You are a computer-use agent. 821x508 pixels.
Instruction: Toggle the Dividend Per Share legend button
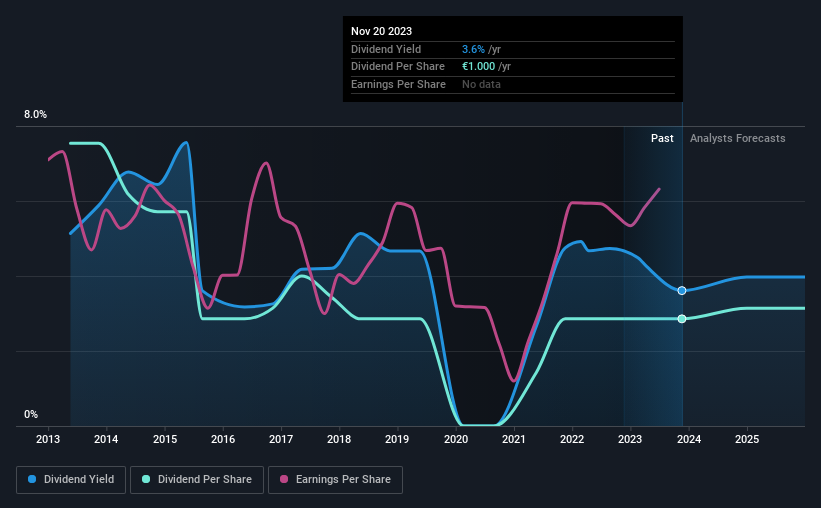click(x=197, y=480)
